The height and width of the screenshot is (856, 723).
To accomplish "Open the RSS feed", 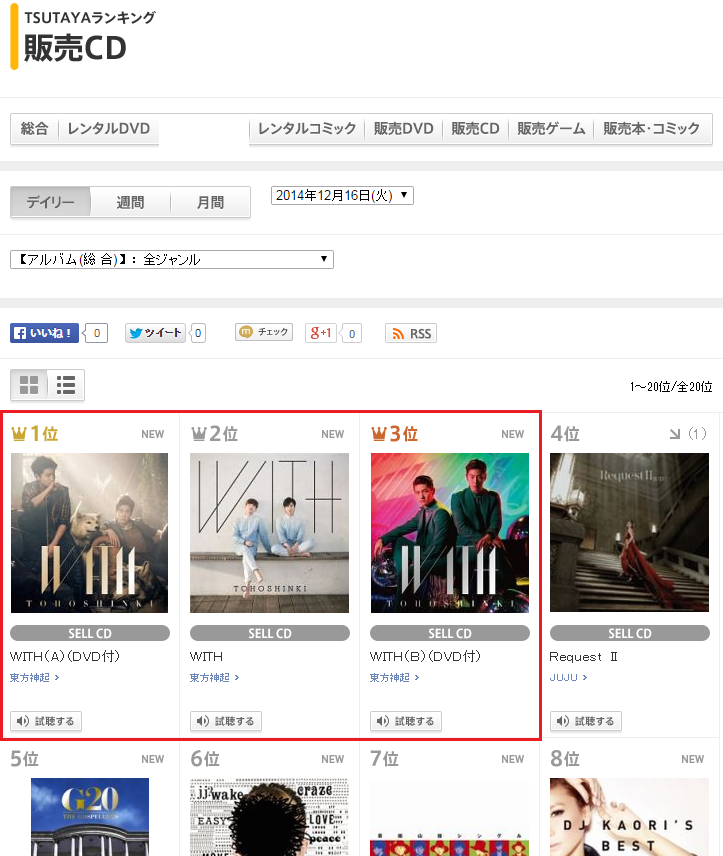I will pos(411,333).
